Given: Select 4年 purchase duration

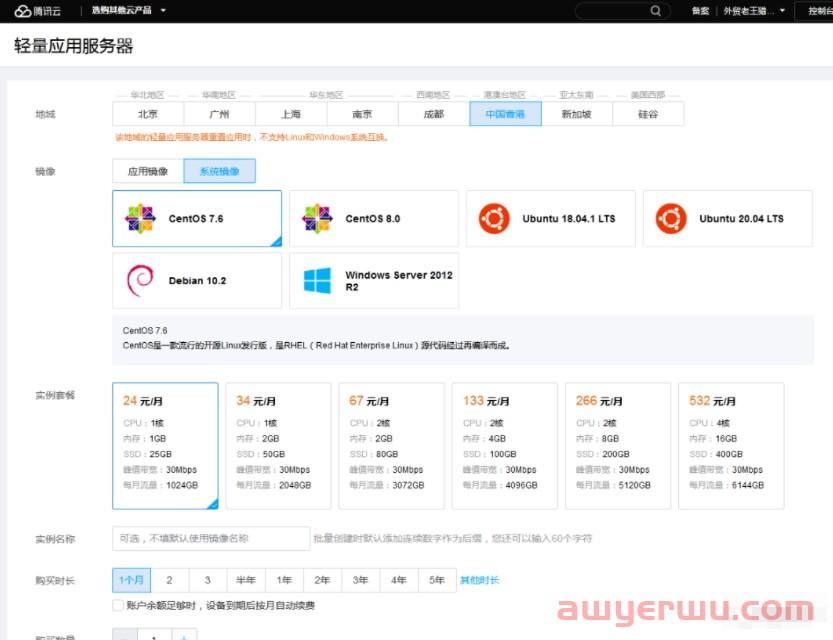Looking at the screenshot, I should tap(399, 580).
